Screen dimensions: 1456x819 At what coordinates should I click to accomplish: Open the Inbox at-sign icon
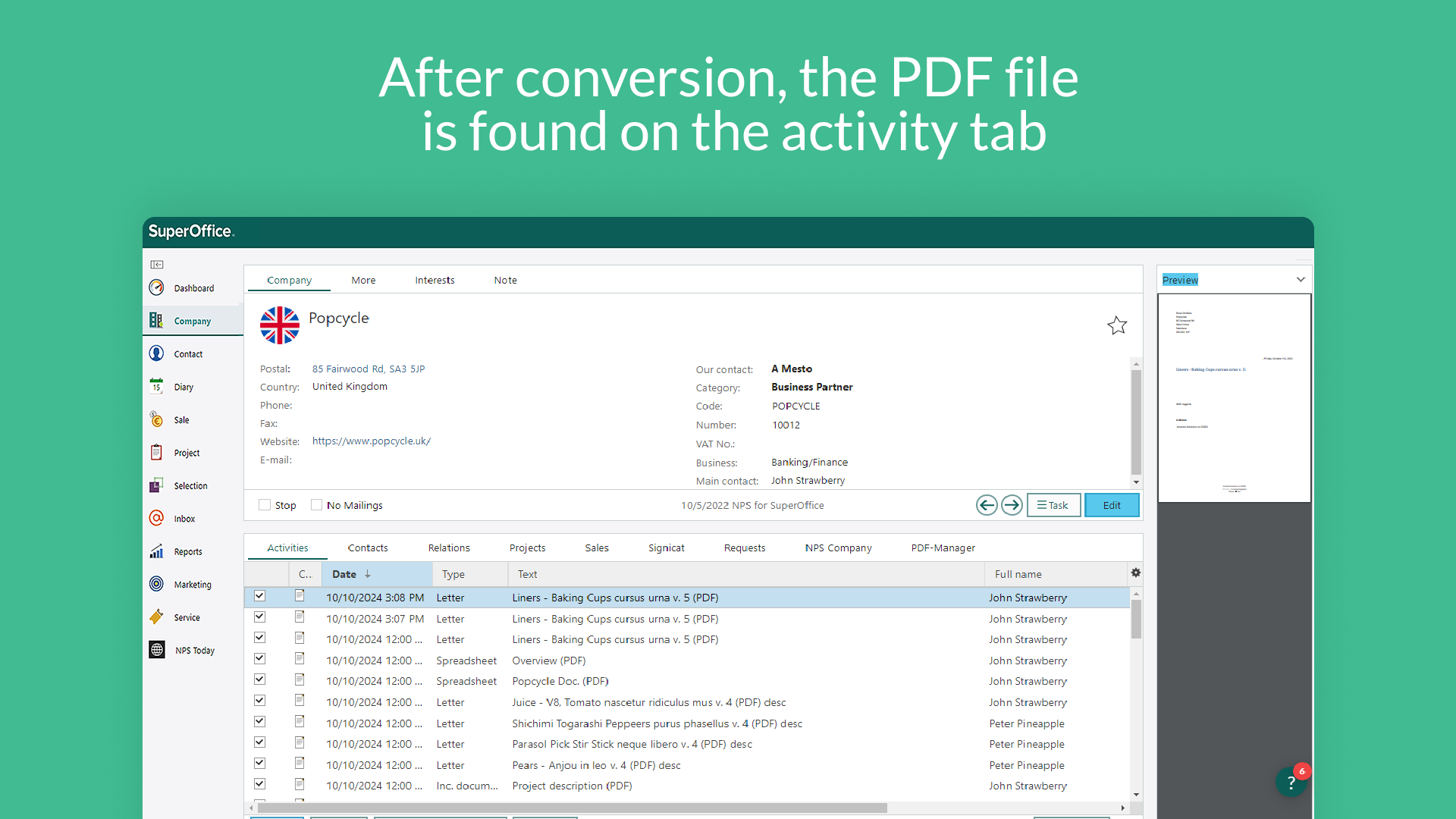click(x=156, y=518)
